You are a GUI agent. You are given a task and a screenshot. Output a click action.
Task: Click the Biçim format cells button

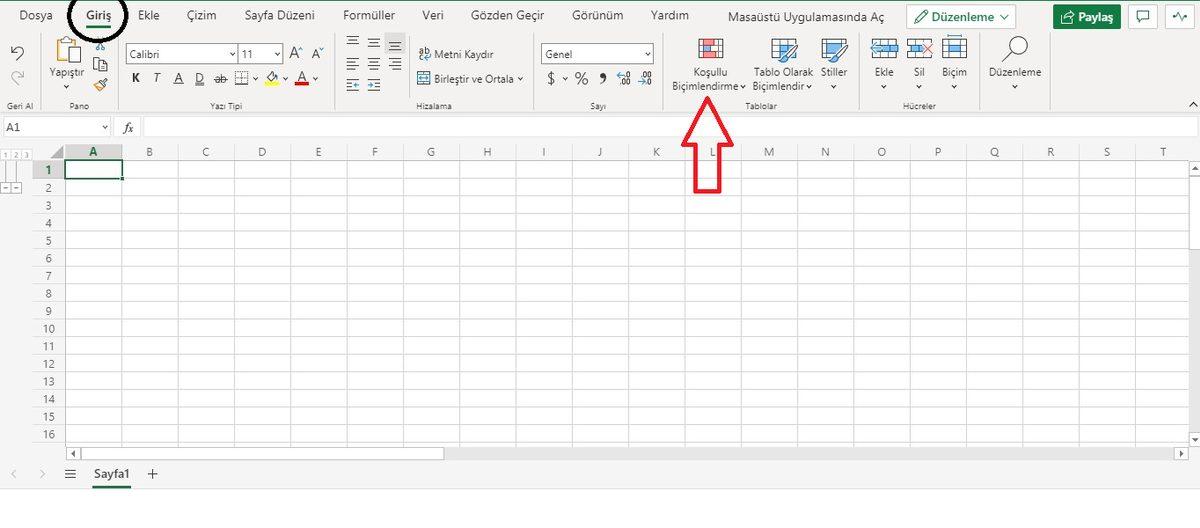pyautogui.click(x=955, y=64)
